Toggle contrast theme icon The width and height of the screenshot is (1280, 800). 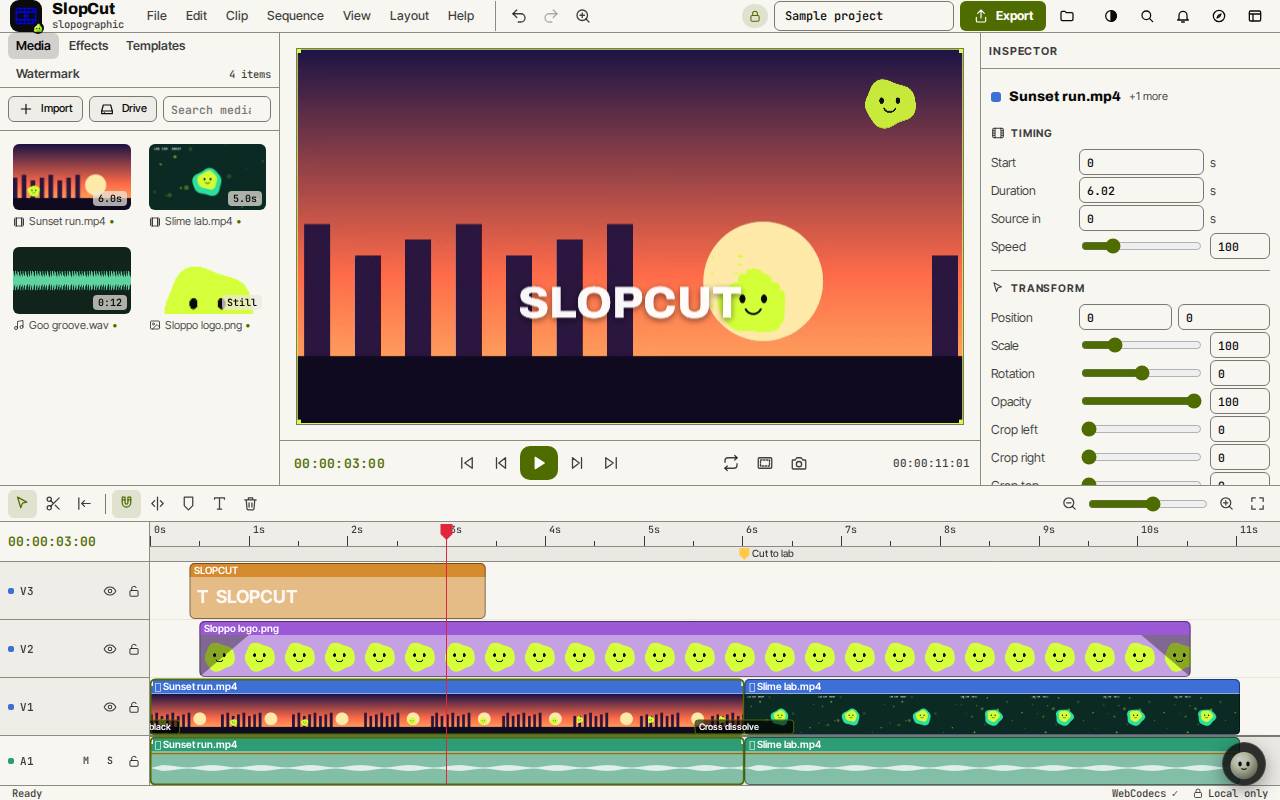1111,16
